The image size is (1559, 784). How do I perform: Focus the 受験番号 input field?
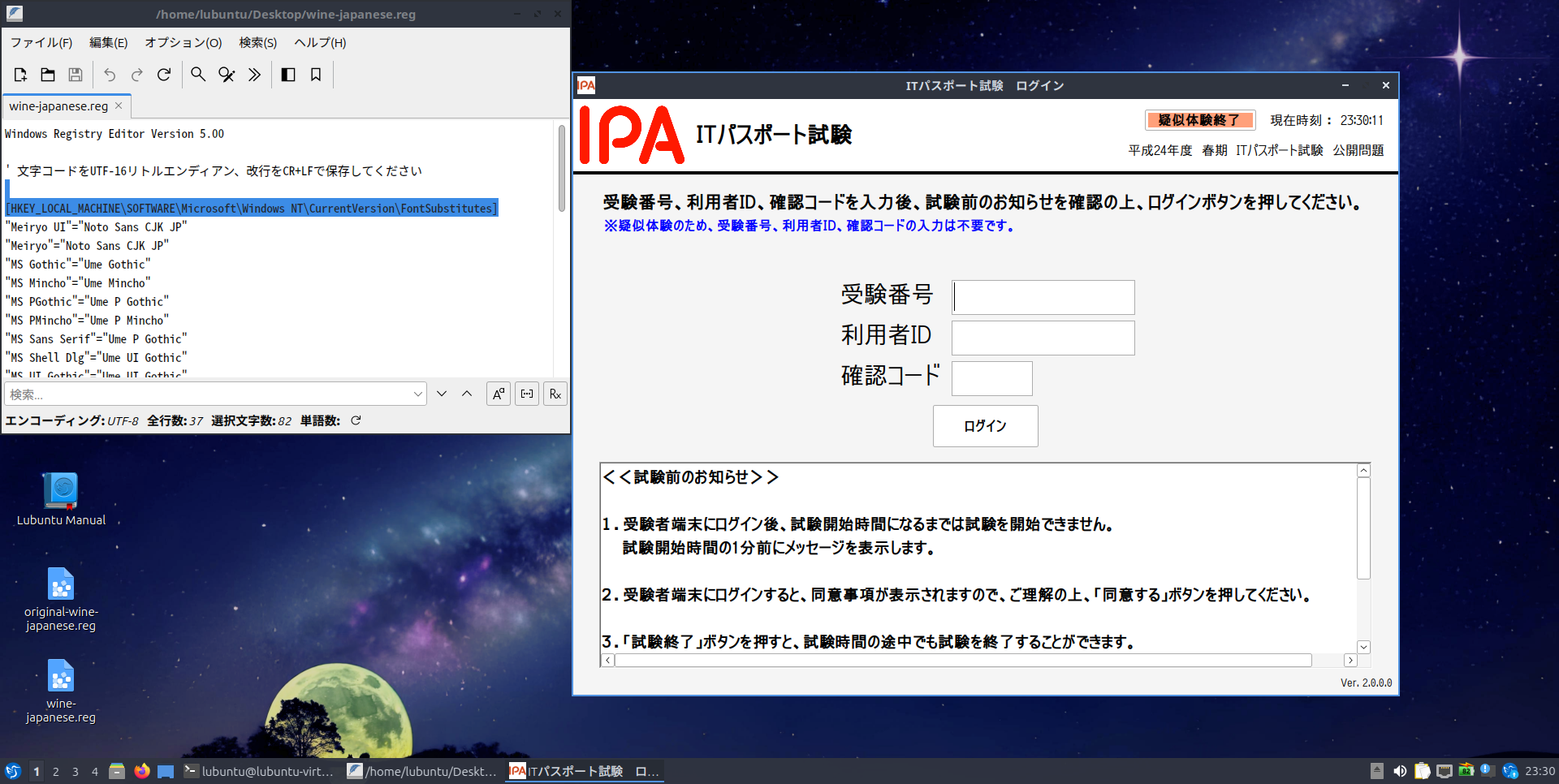tap(1043, 297)
